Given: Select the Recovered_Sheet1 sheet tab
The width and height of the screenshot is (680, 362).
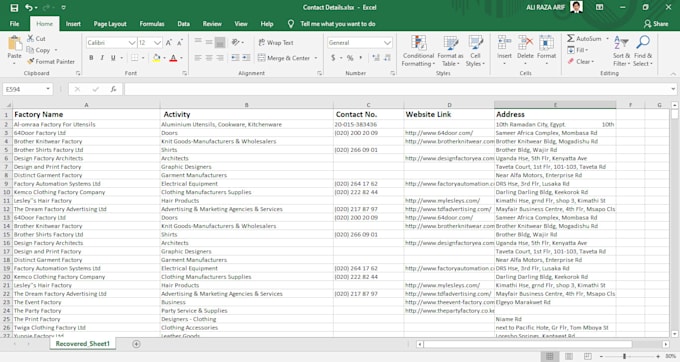Looking at the screenshot, I should click(x=82, y=344).
